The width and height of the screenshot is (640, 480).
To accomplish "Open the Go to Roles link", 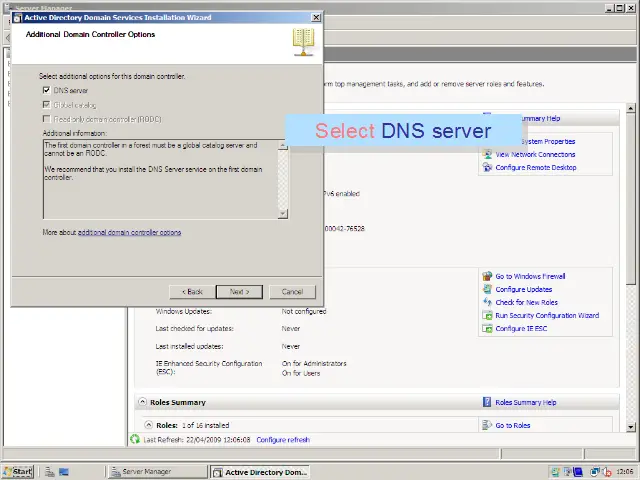I will click(513, 425).
